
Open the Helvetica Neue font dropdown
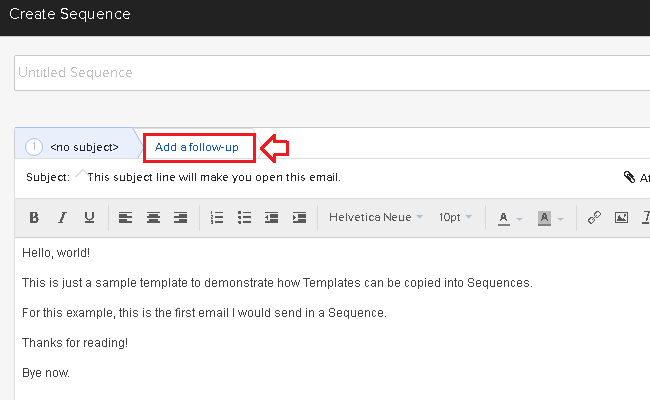point(375,217)
